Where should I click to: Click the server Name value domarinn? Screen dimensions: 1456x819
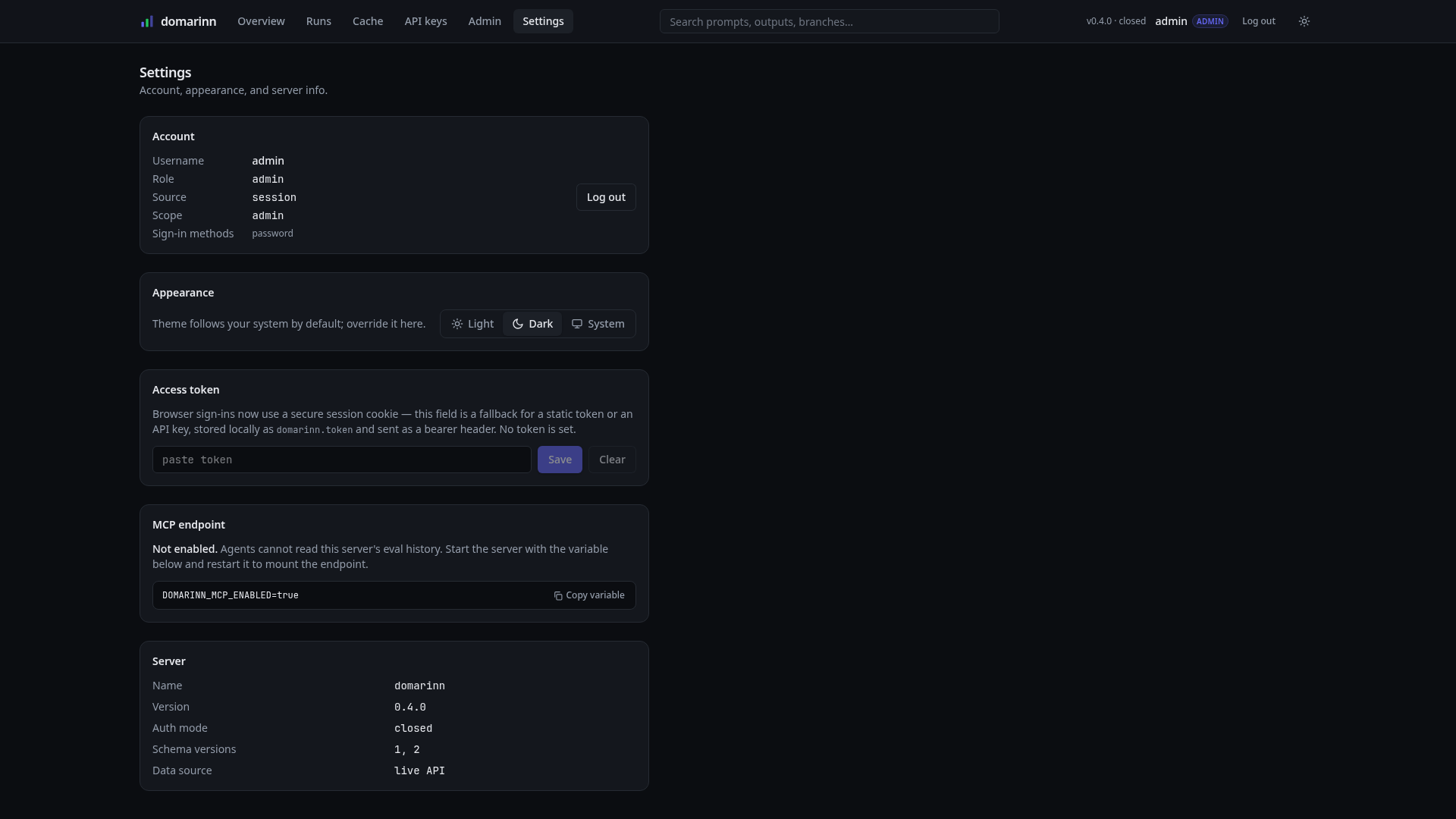click(419, 686)
